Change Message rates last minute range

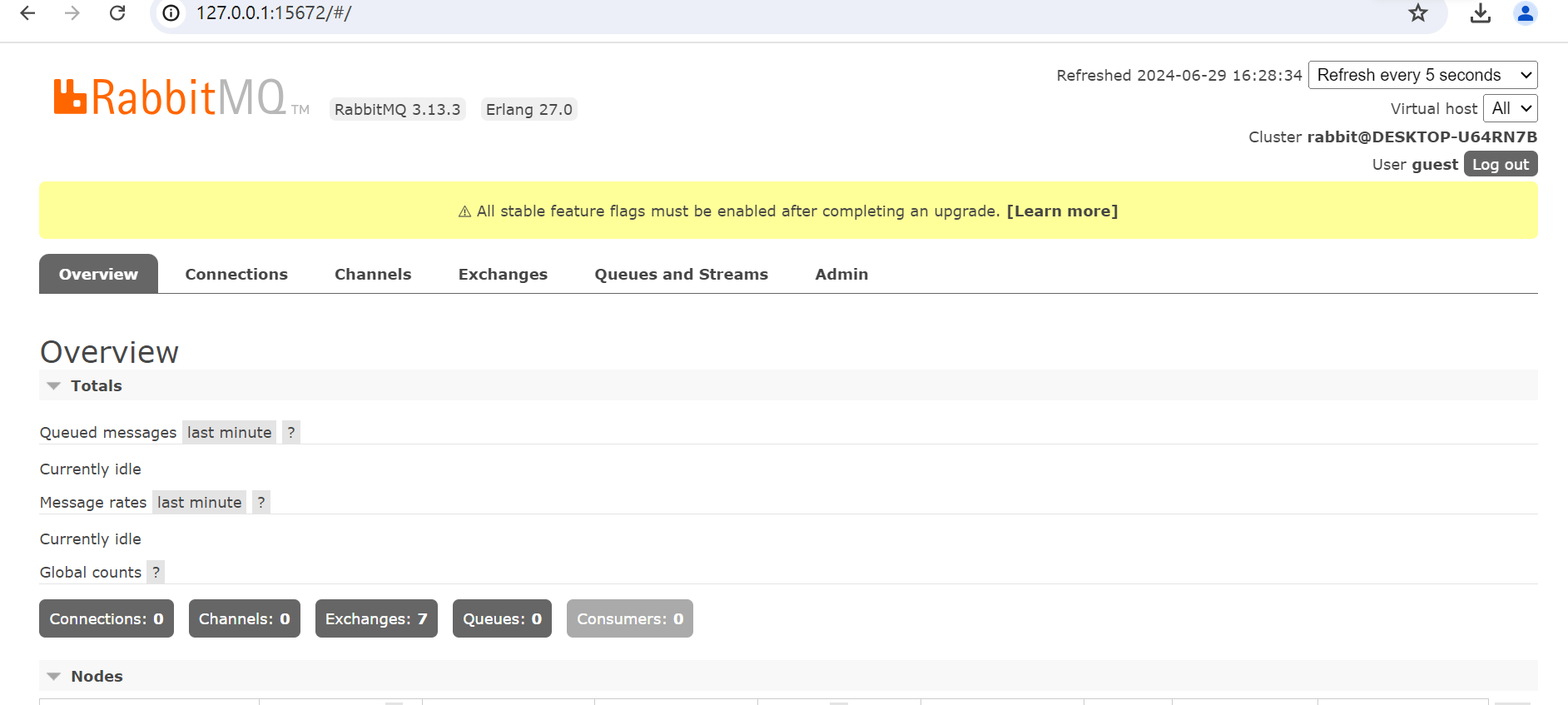200,502
